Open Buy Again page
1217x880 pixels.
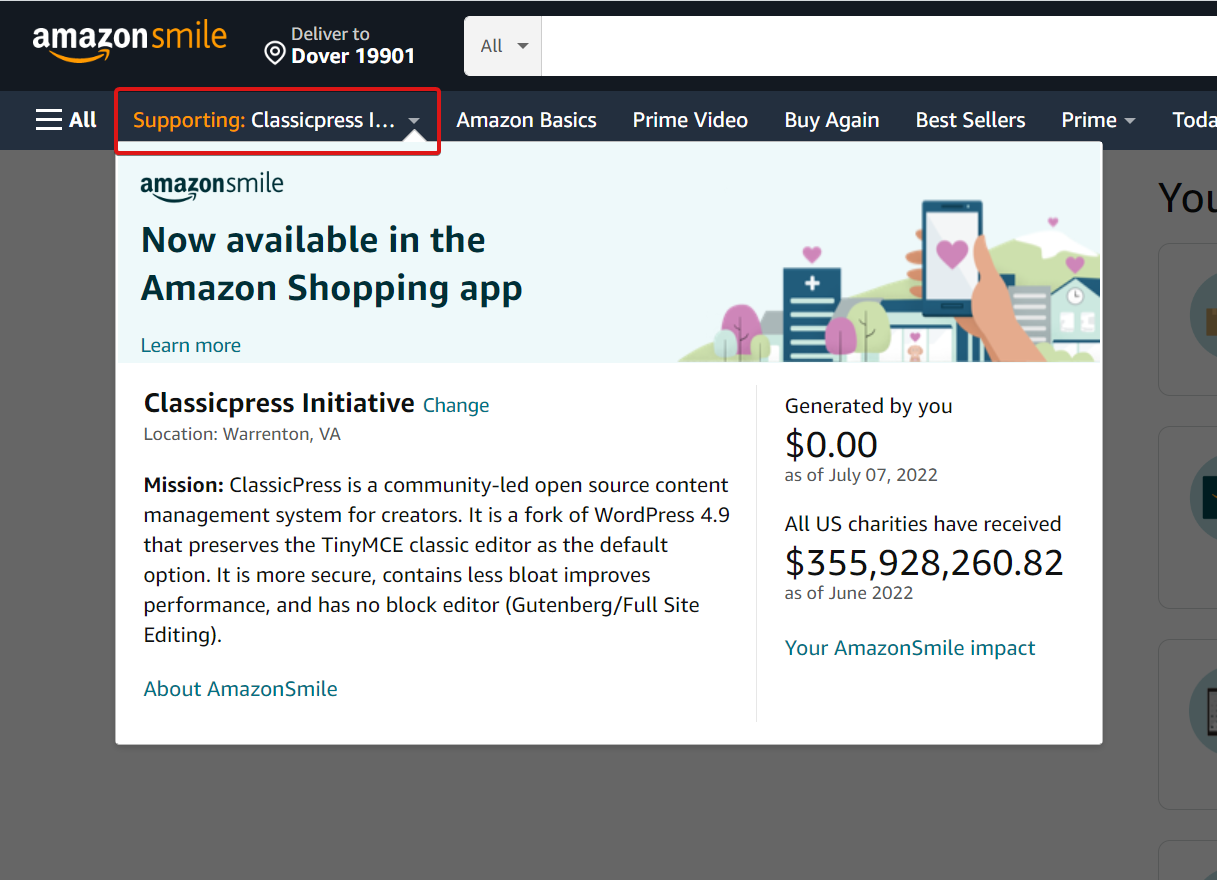(x=832, y=120)
